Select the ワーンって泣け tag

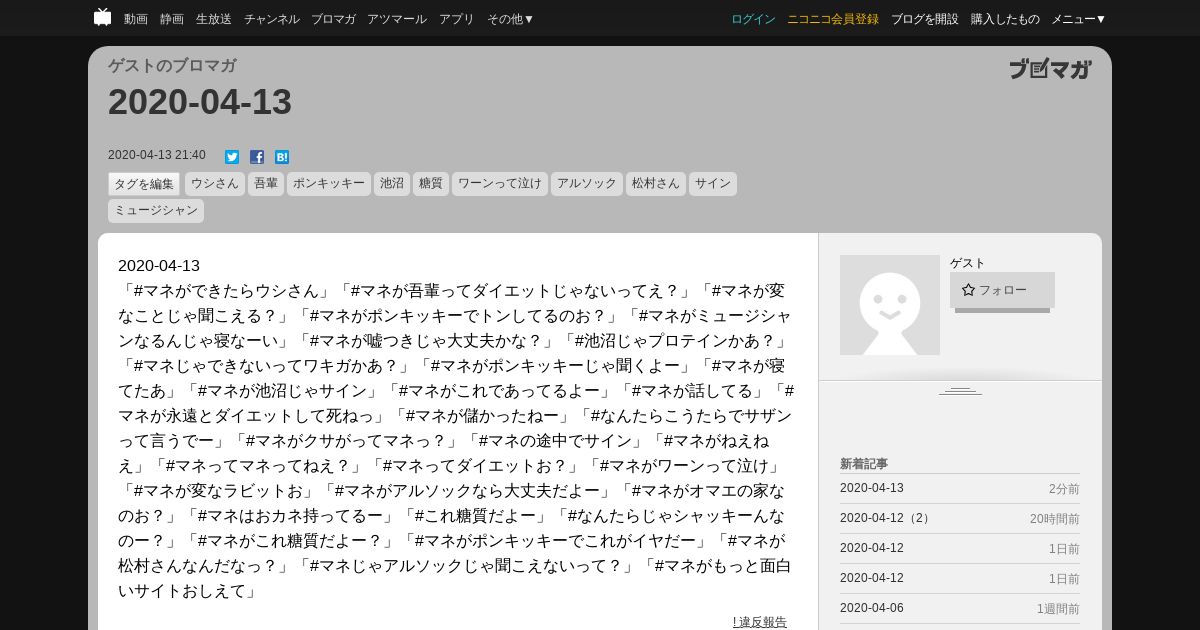(500, 184)
